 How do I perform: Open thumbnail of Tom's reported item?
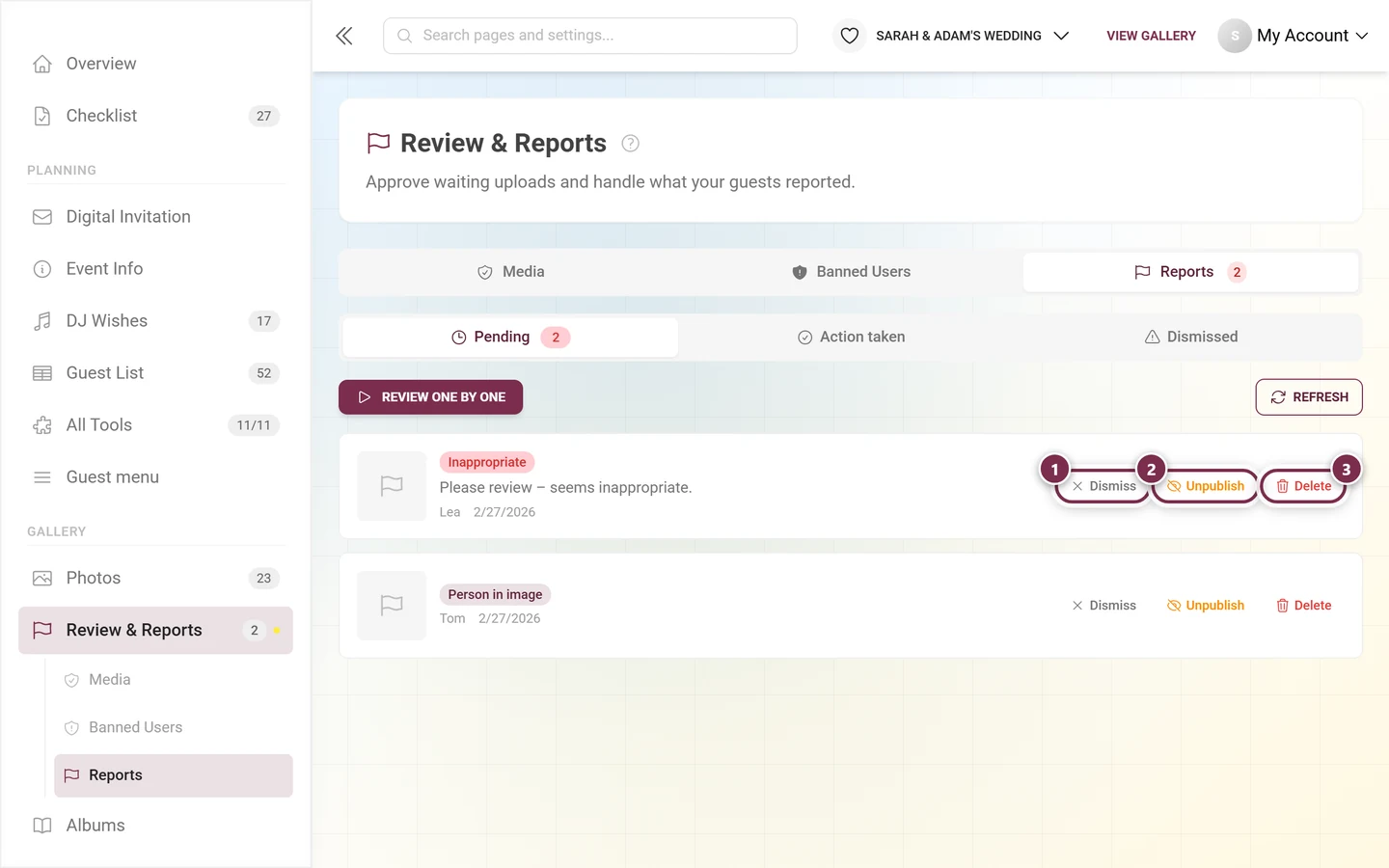392,606
